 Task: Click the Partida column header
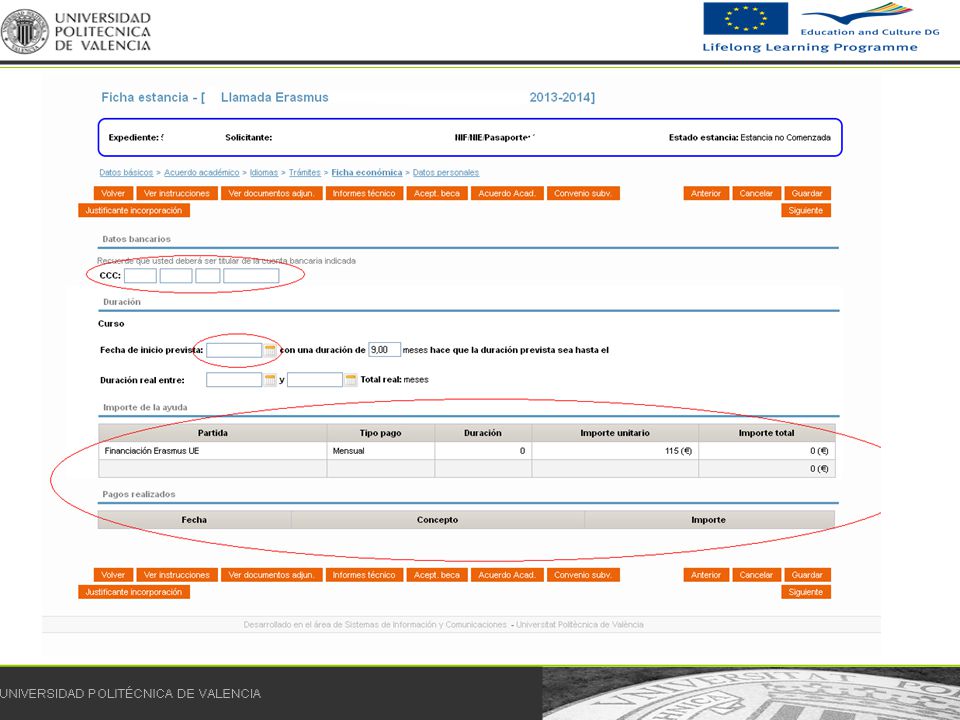point(212,433)
